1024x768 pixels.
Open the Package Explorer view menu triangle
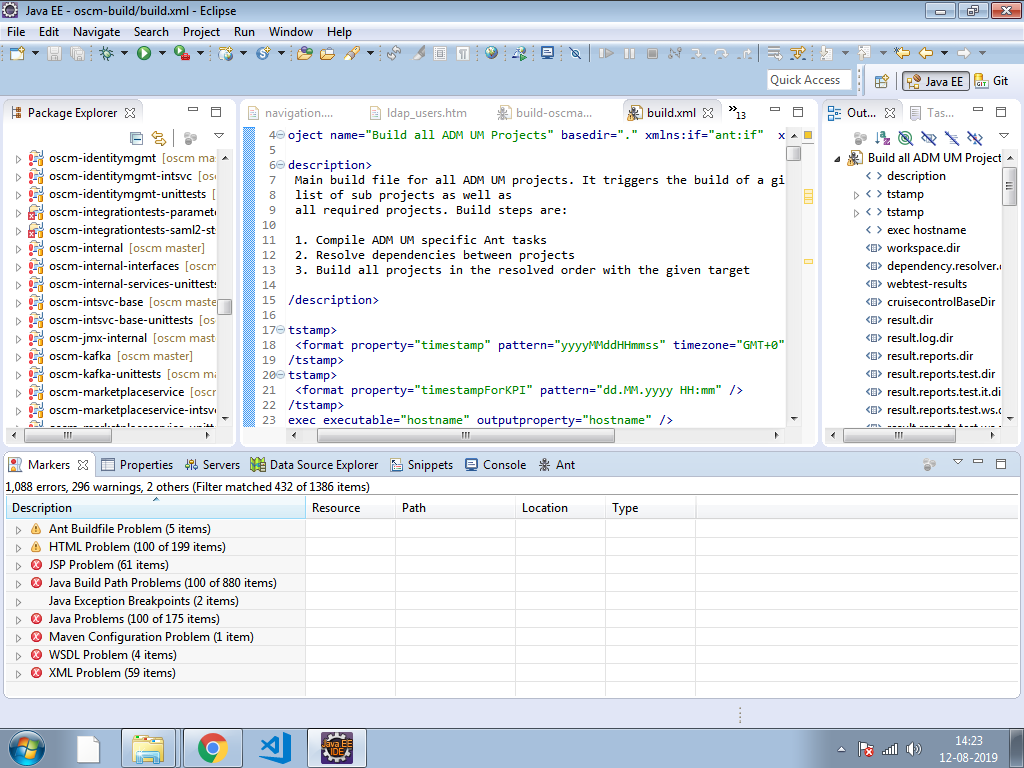(219, 136)
